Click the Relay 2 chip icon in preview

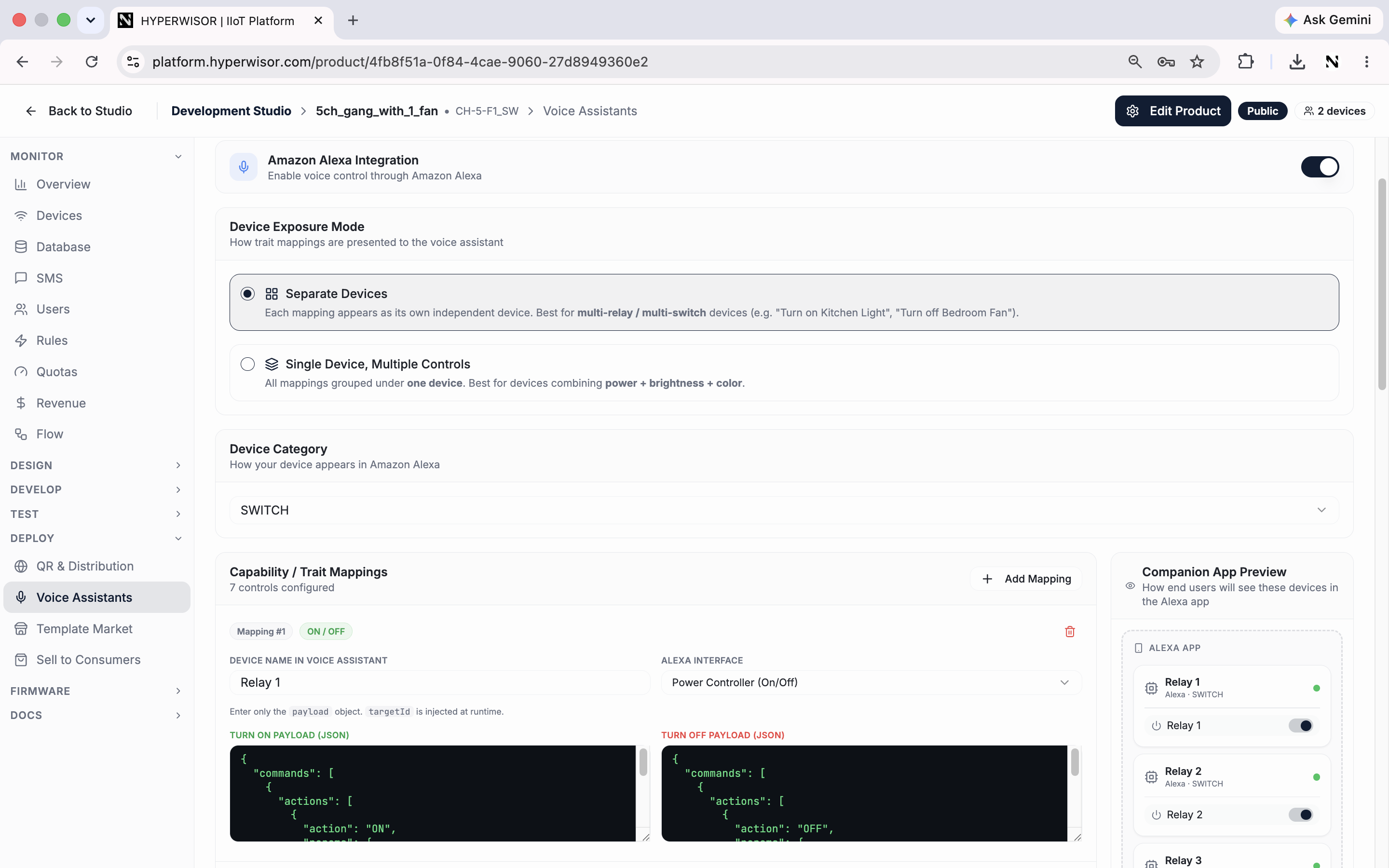tap(1151, 777)
